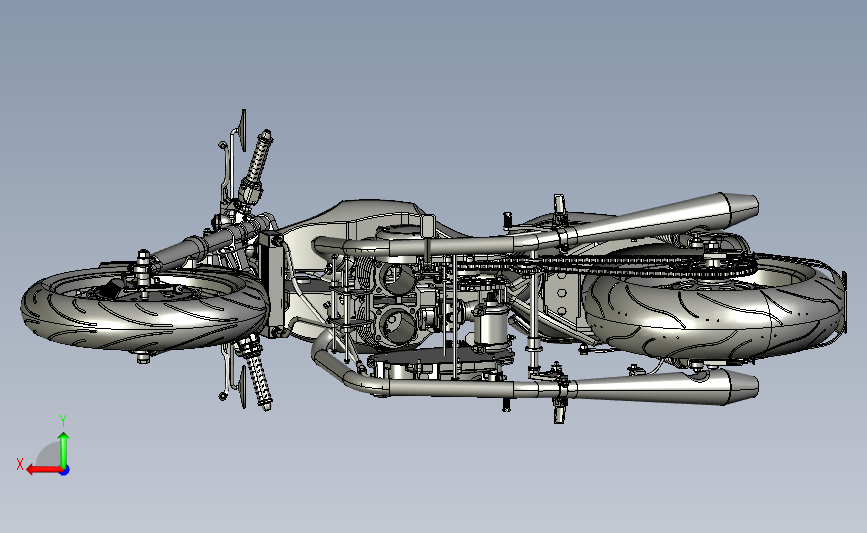Select the upper handlebar grip

coord(258,158)
